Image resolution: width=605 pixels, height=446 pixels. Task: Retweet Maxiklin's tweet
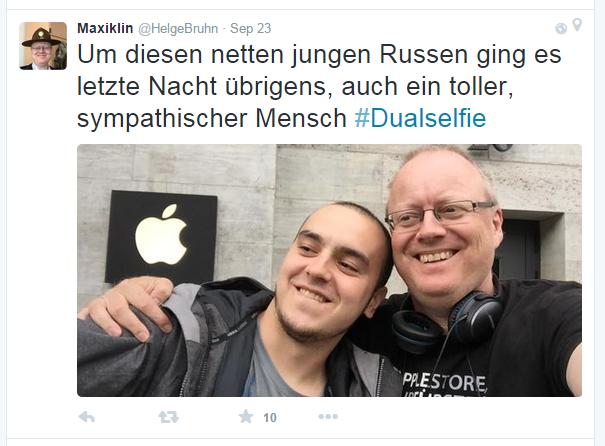coord(169,417)
